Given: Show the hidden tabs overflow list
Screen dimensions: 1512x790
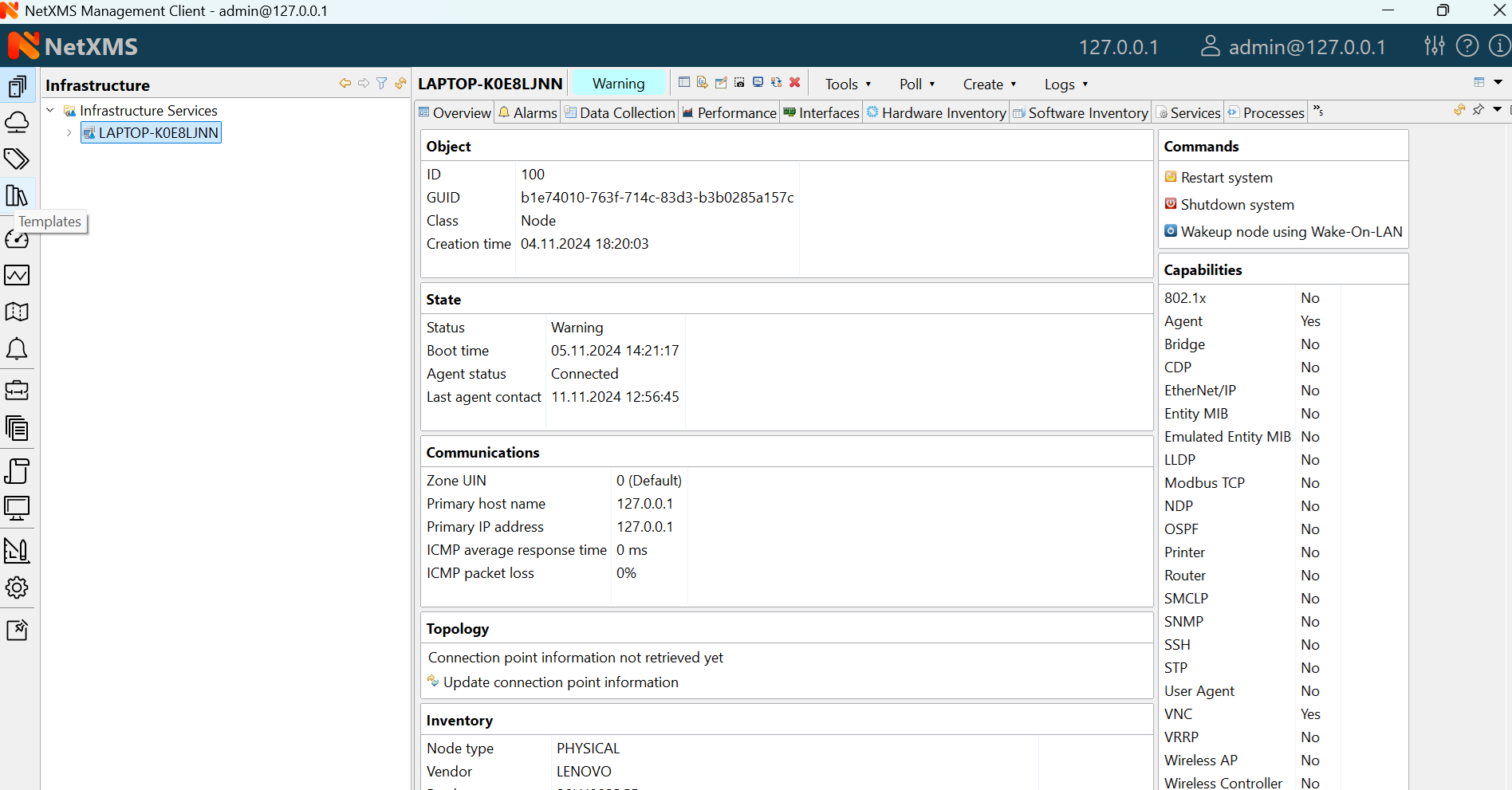Looking at the screenshot, I should click(1318, 112).
